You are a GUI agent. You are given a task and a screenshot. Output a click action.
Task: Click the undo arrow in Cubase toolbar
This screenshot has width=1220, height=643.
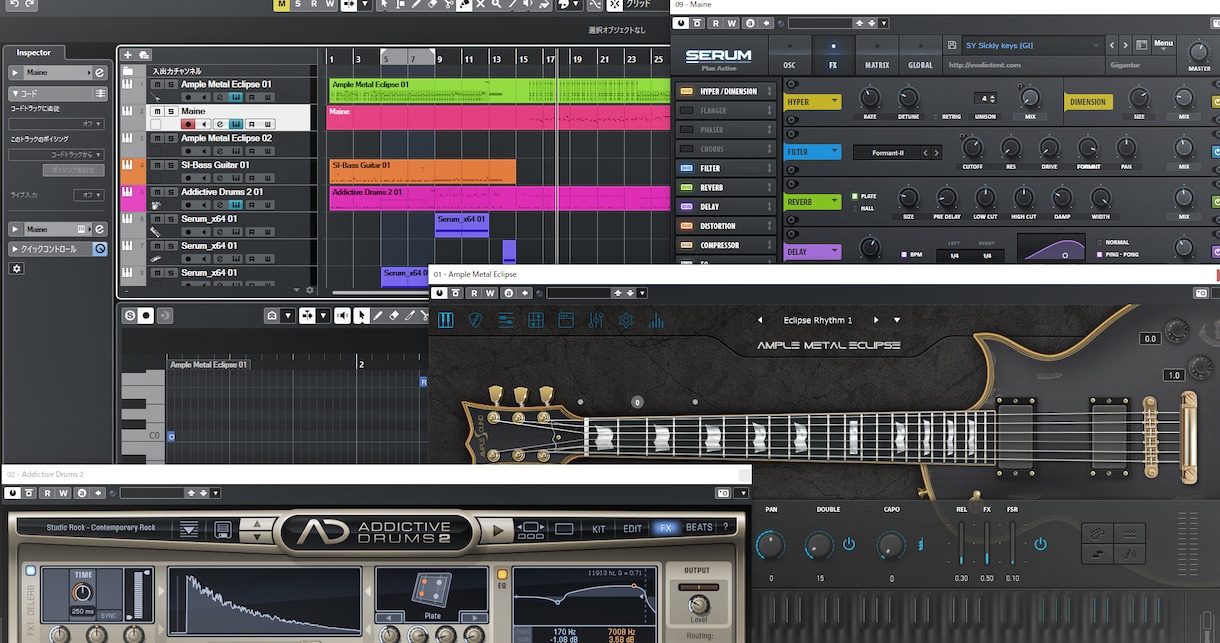[x=13, y=5]
